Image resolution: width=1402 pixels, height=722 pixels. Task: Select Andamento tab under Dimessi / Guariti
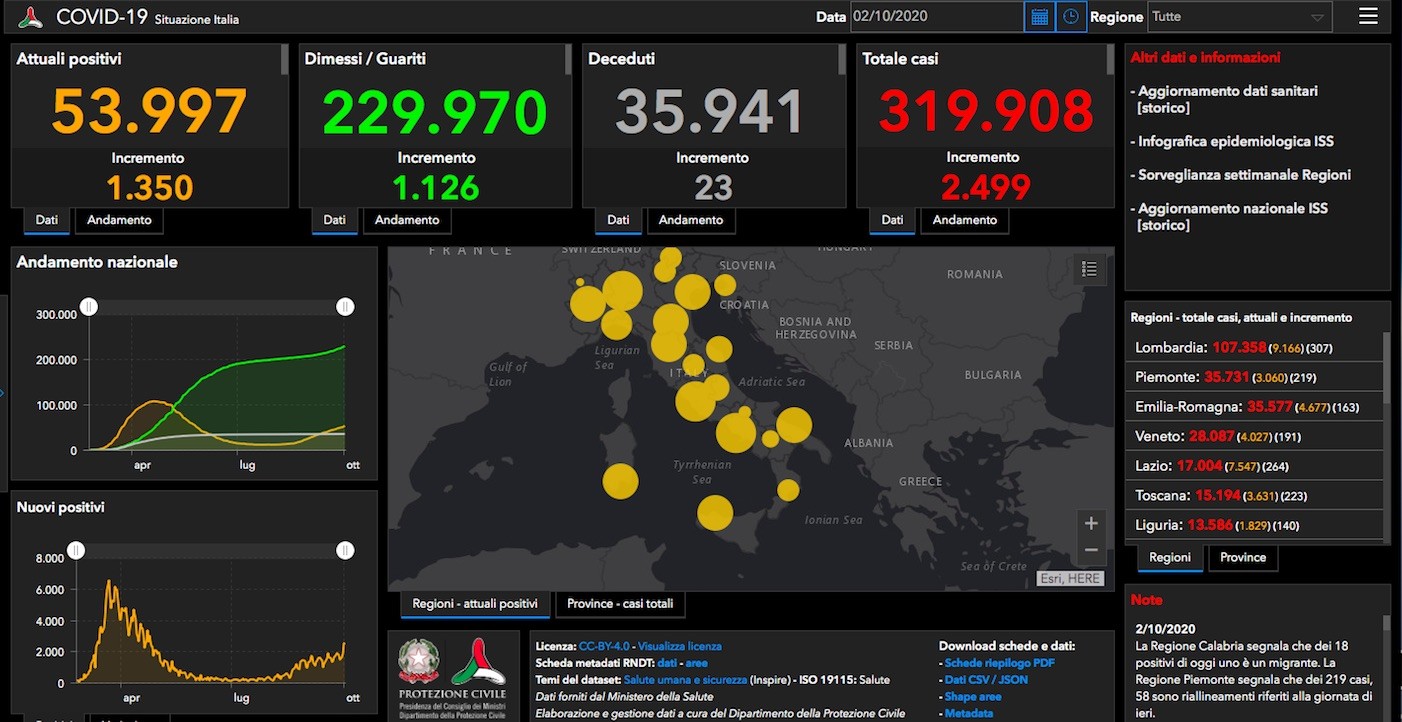407,220
